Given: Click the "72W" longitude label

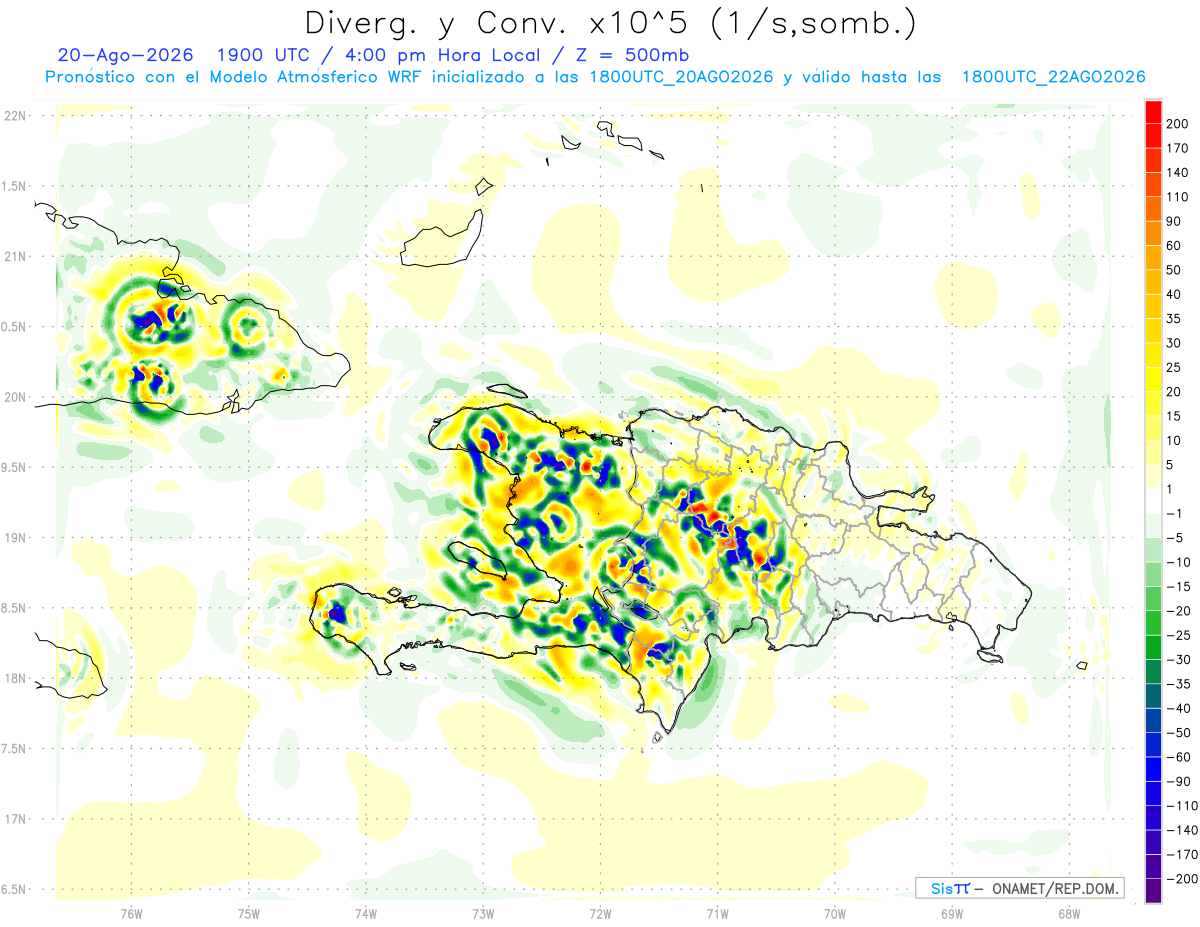Looking at the screenshot, I should coord(600,913).
